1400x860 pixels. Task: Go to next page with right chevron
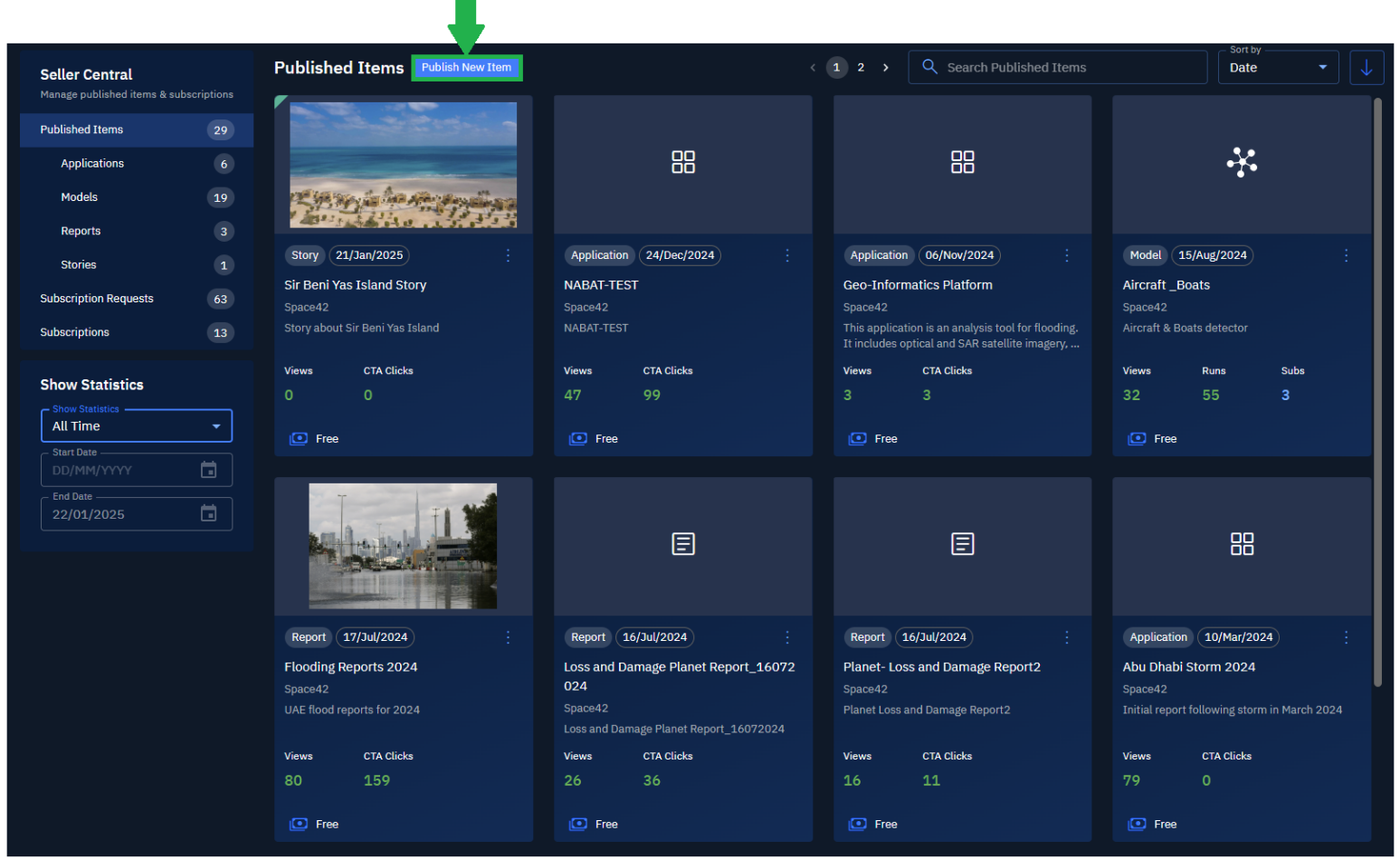pyautogui.click(x=885, y=68)
